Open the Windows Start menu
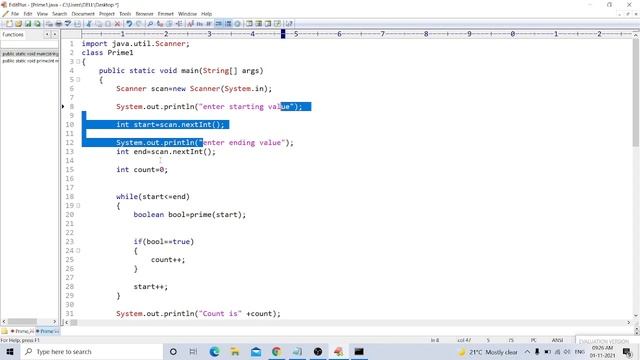Image resolution: width=640 pixels, height=360 pixels. tap(9, 351)
